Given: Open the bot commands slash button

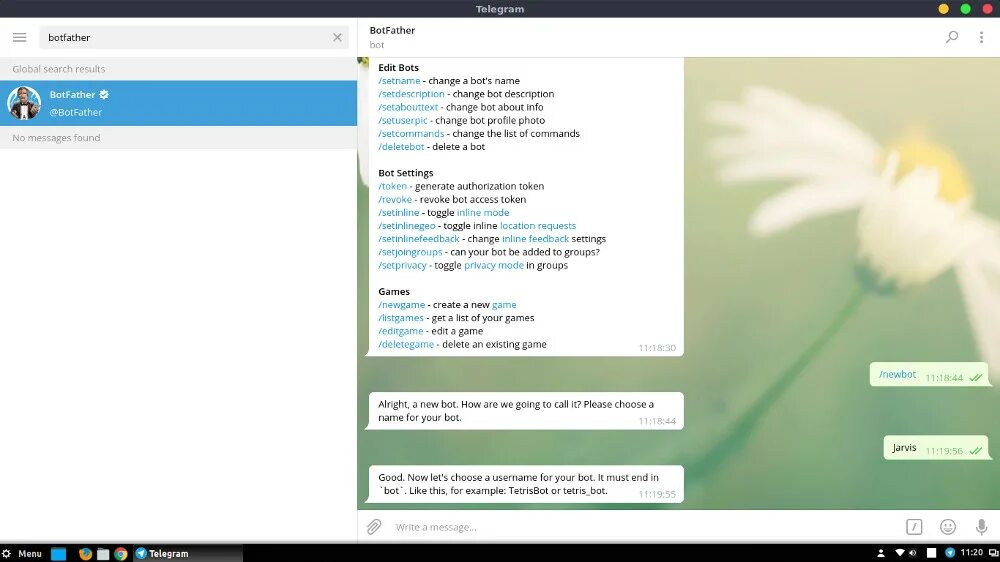Looking at the screenshot, I should [x=914, y=527].
